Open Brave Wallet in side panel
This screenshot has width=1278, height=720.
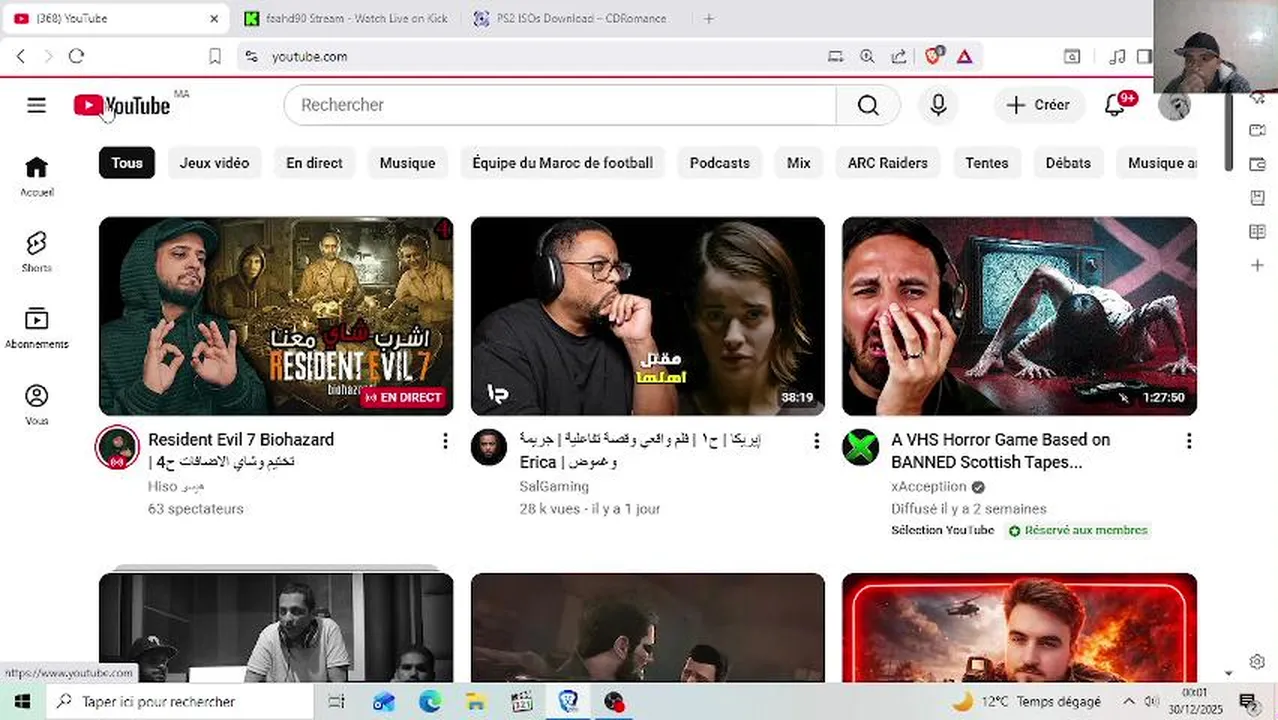click(x=1258, y=164)
